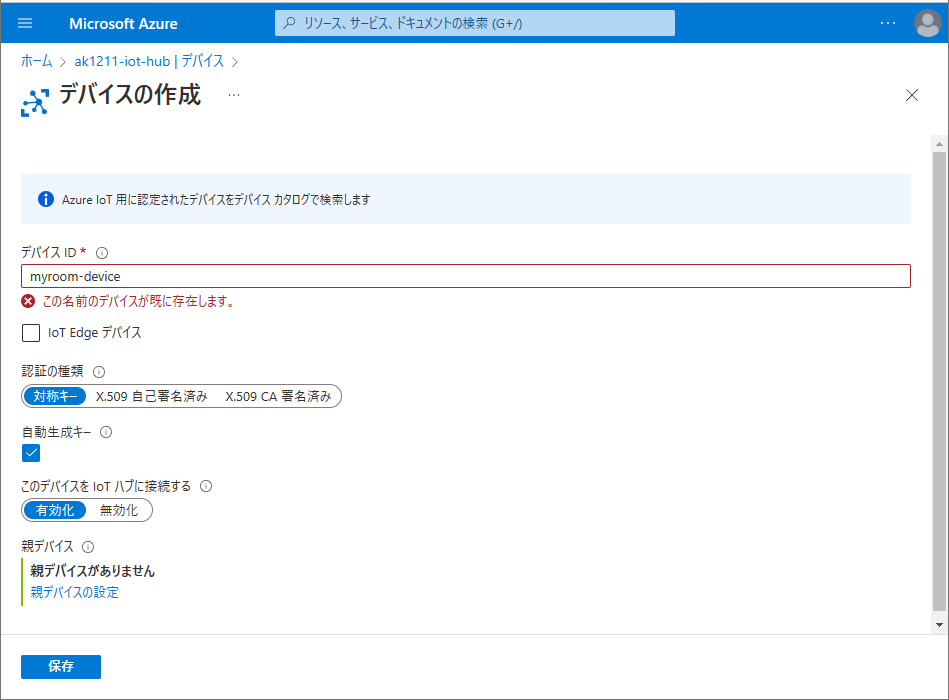Open the hamburger portal menu
This screenshot has height=700, width=949.
pos(25,23)
